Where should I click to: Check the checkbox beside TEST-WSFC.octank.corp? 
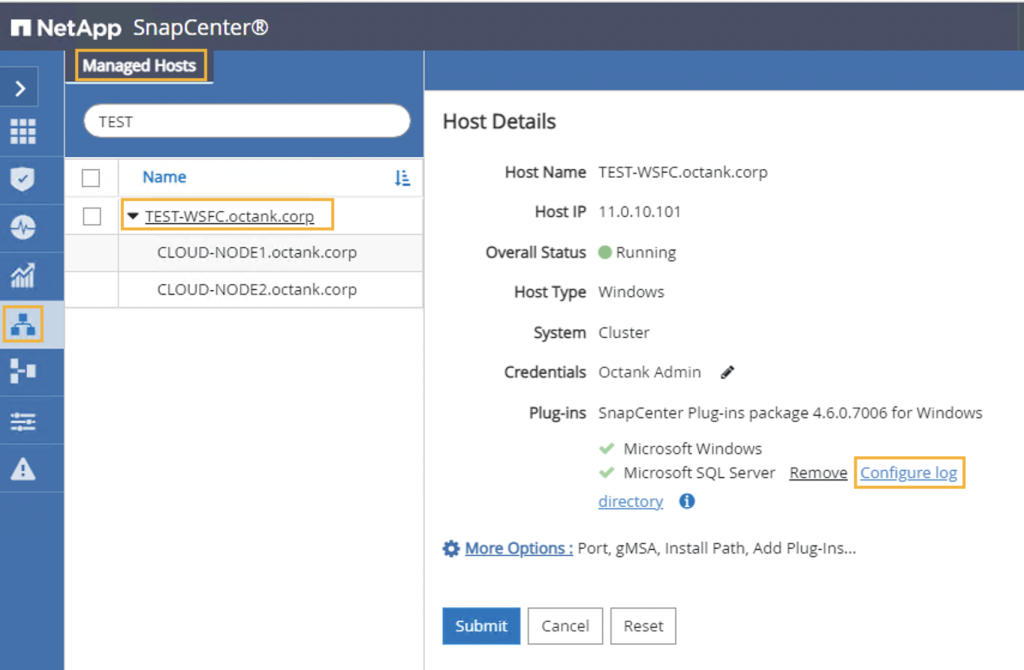(x=91, y=215)
